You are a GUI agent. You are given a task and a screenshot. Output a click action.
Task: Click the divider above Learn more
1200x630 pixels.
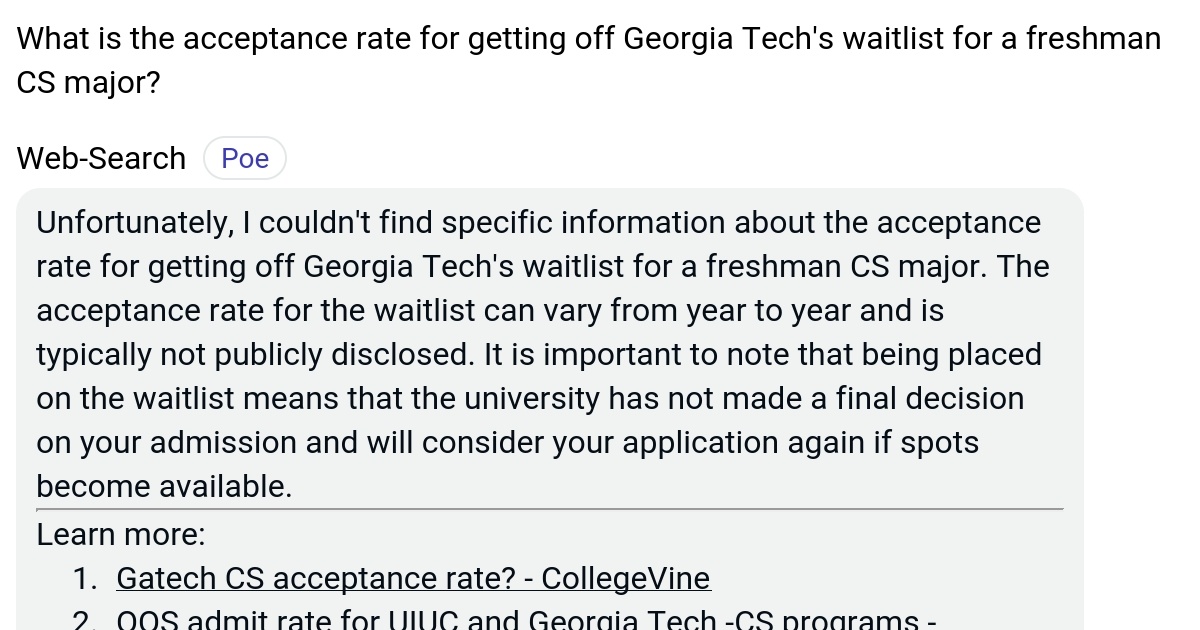[550, 509]
